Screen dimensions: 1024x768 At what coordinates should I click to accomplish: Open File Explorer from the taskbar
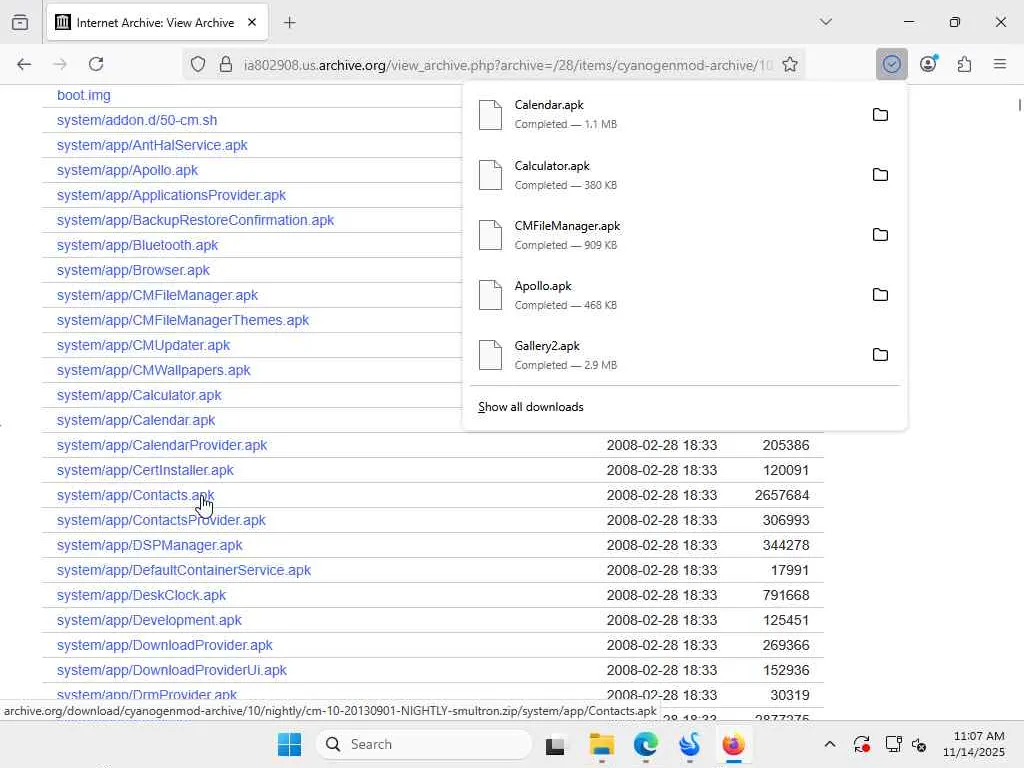601,744
